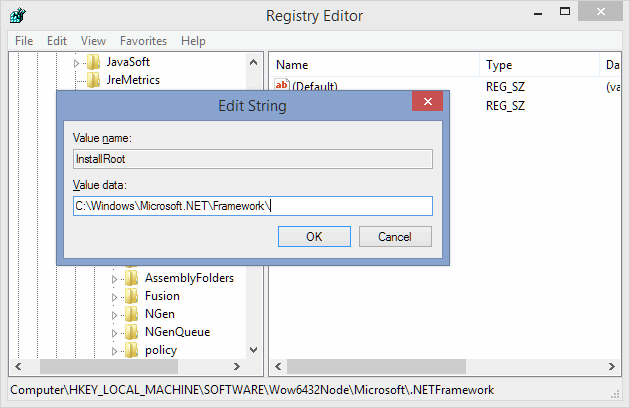Click the AssemblyFolders folder icon

click(x=131, y=278)
